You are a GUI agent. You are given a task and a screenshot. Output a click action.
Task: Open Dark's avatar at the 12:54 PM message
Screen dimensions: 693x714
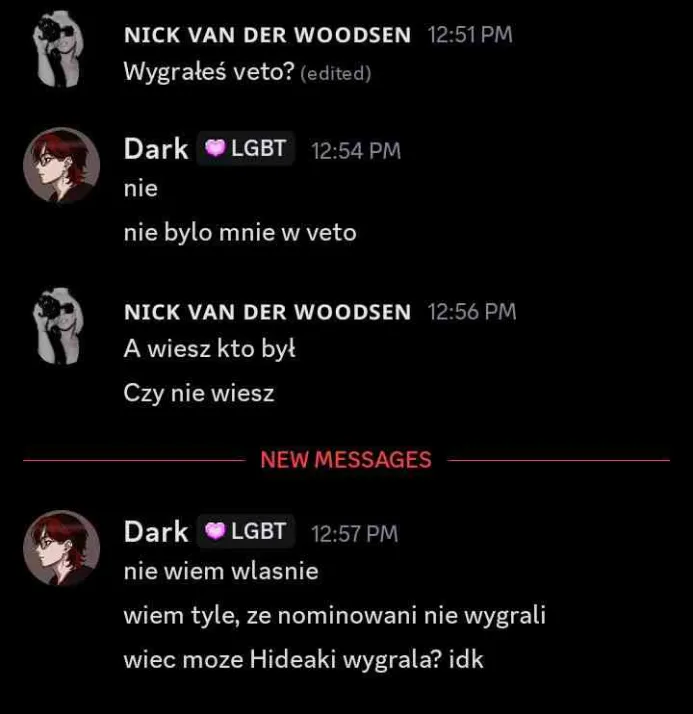point(61,165)
